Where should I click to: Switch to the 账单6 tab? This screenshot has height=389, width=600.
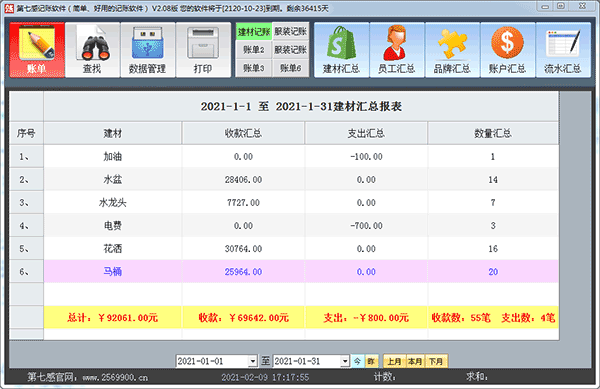291,68
